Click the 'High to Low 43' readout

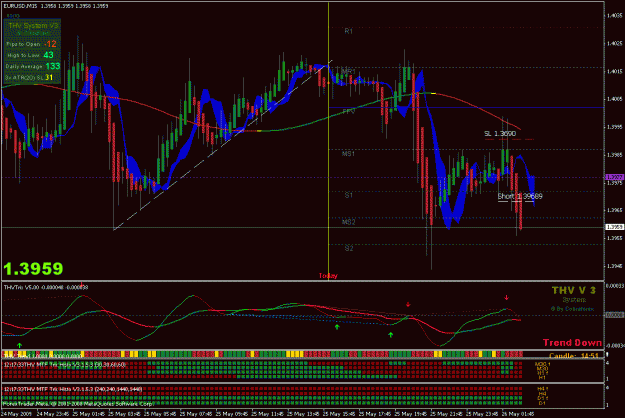pos(30,55)
